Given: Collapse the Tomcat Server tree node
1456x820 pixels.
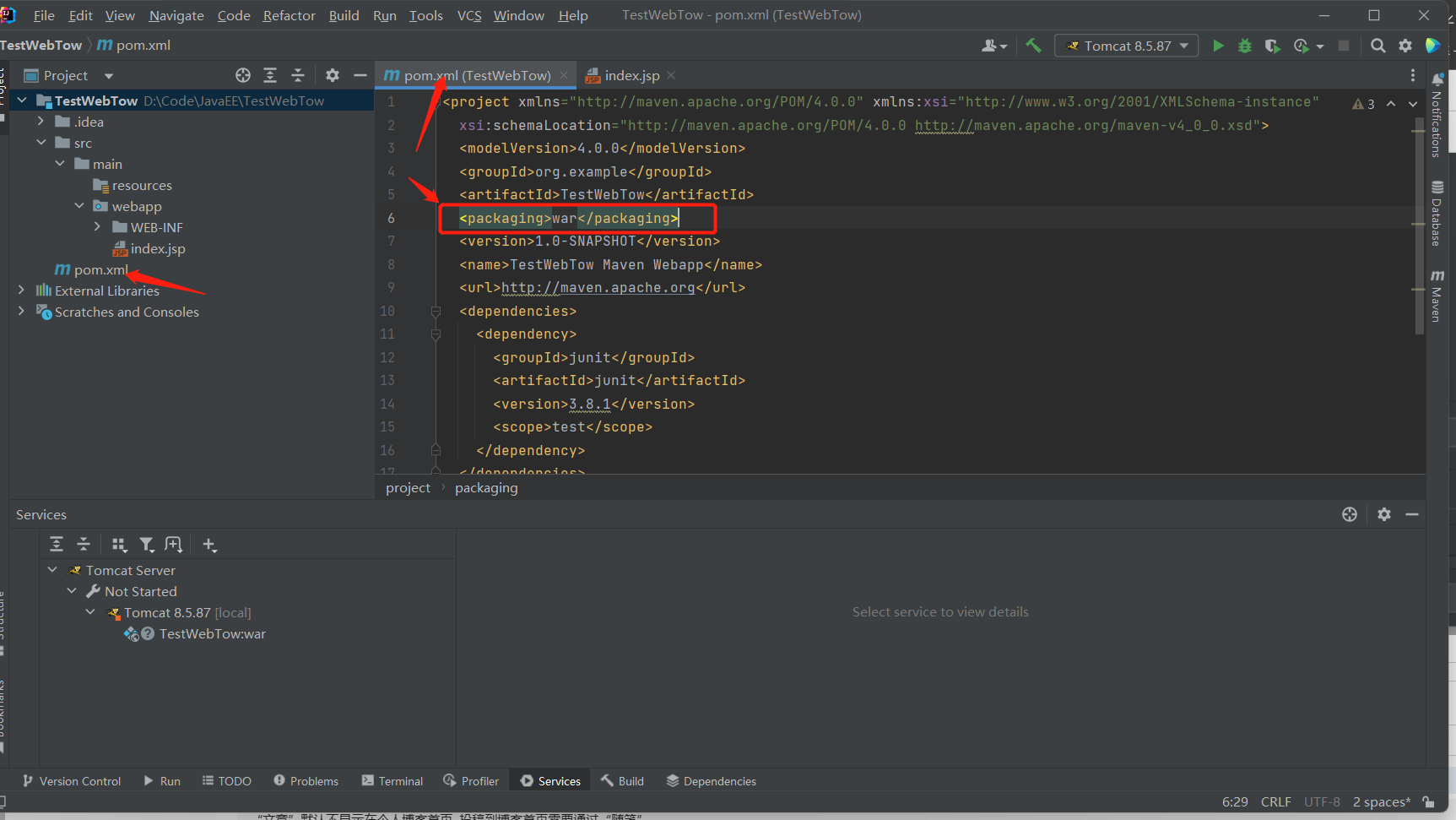Looking at the screenshot, I should click(52, 570).
